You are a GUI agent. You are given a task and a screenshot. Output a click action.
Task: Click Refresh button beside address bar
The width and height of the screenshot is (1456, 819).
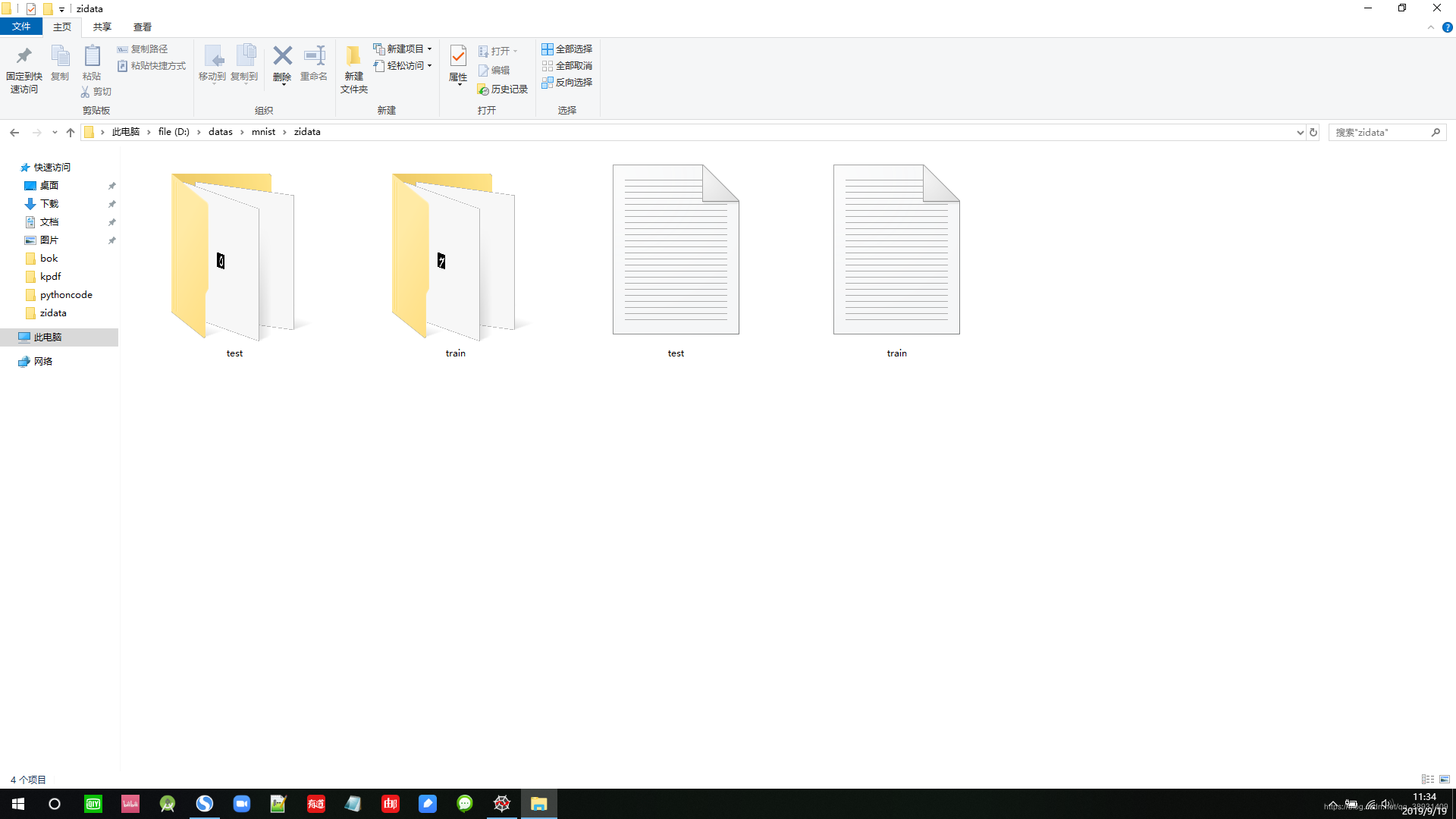[x=1313, y=132]
